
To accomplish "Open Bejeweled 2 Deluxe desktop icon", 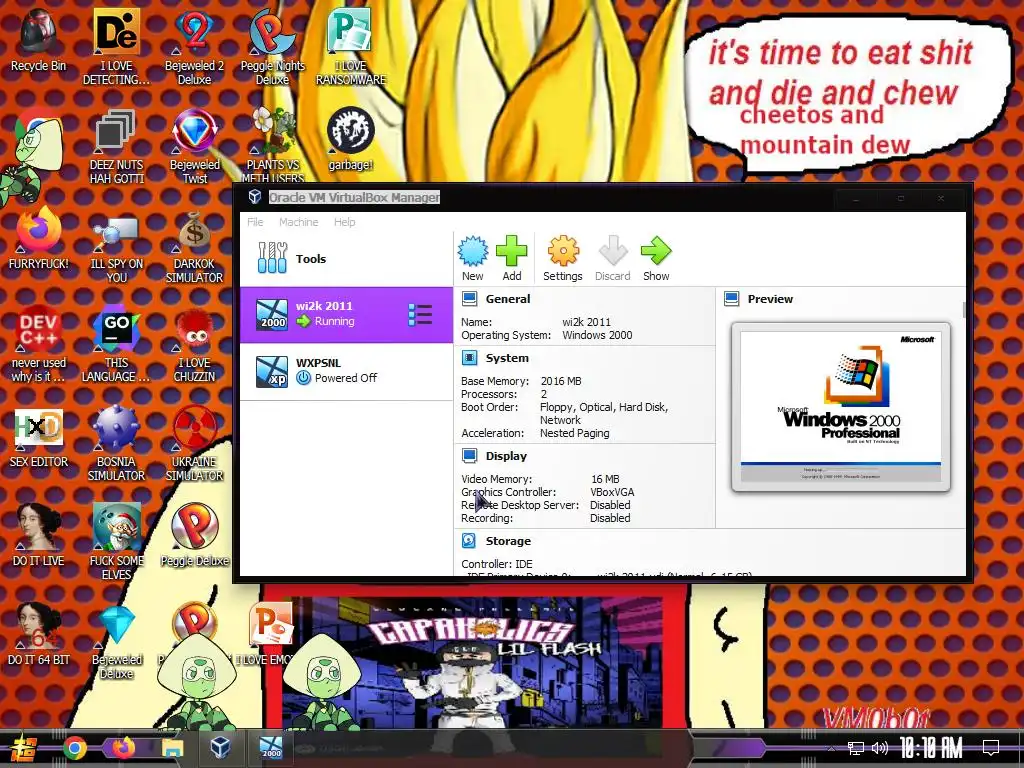I will pos(194,47).
